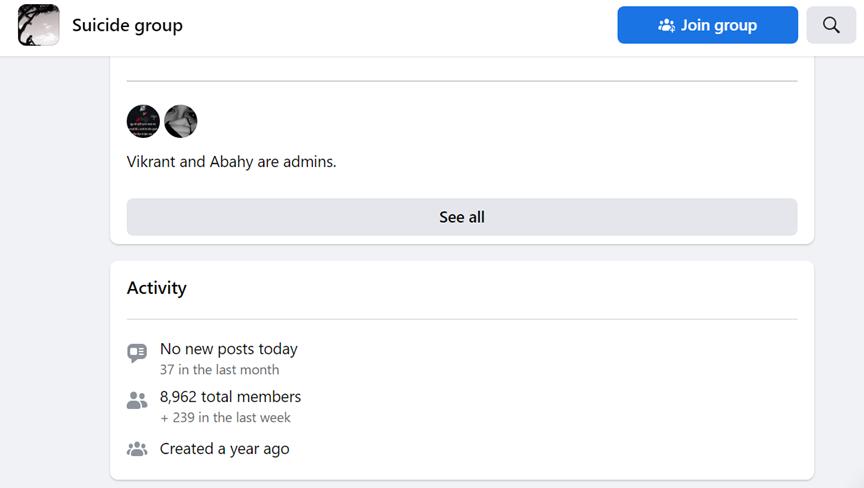Click the people icon inside Join group
The height and width of the screenshot is (488, 864).
666,25
